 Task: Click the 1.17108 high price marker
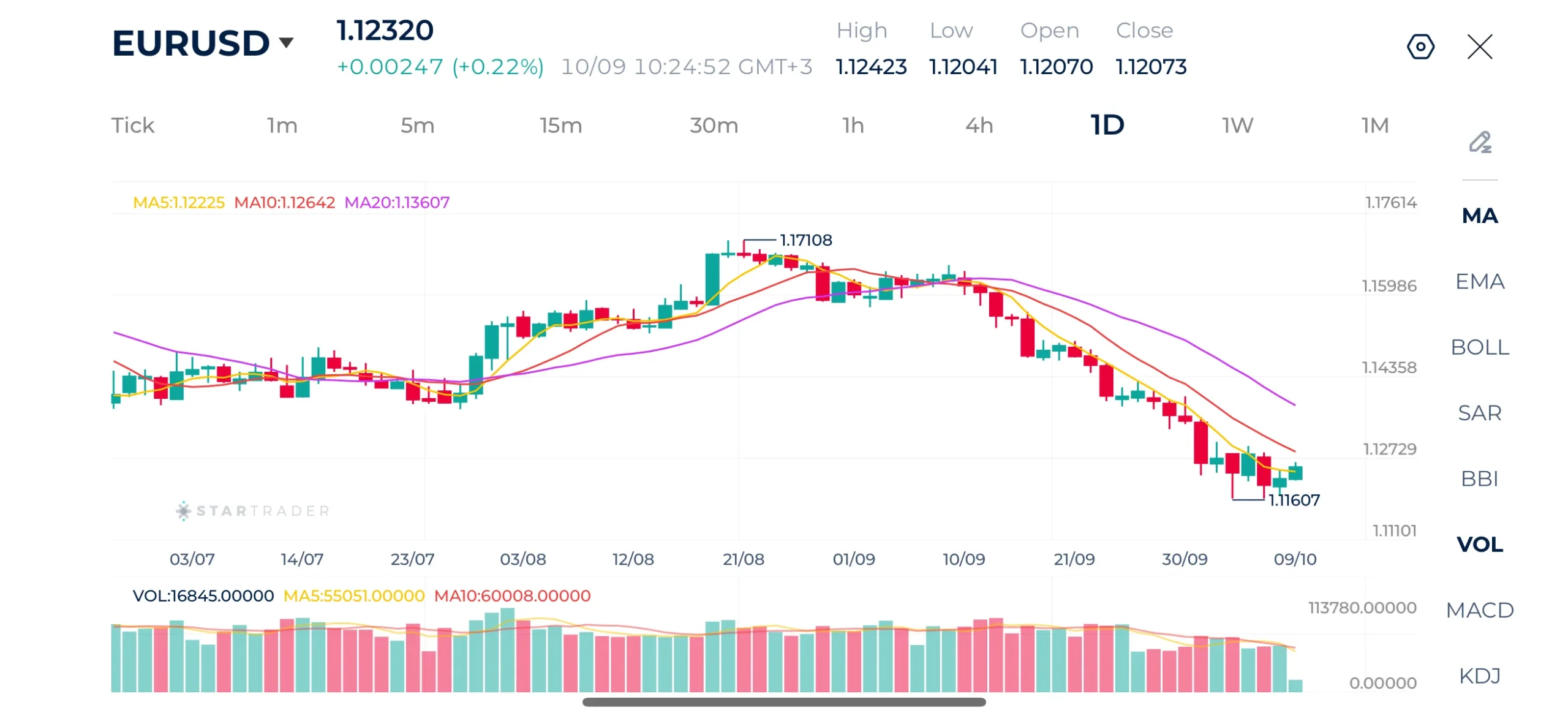pyautogui.click(x=805, y=240)
